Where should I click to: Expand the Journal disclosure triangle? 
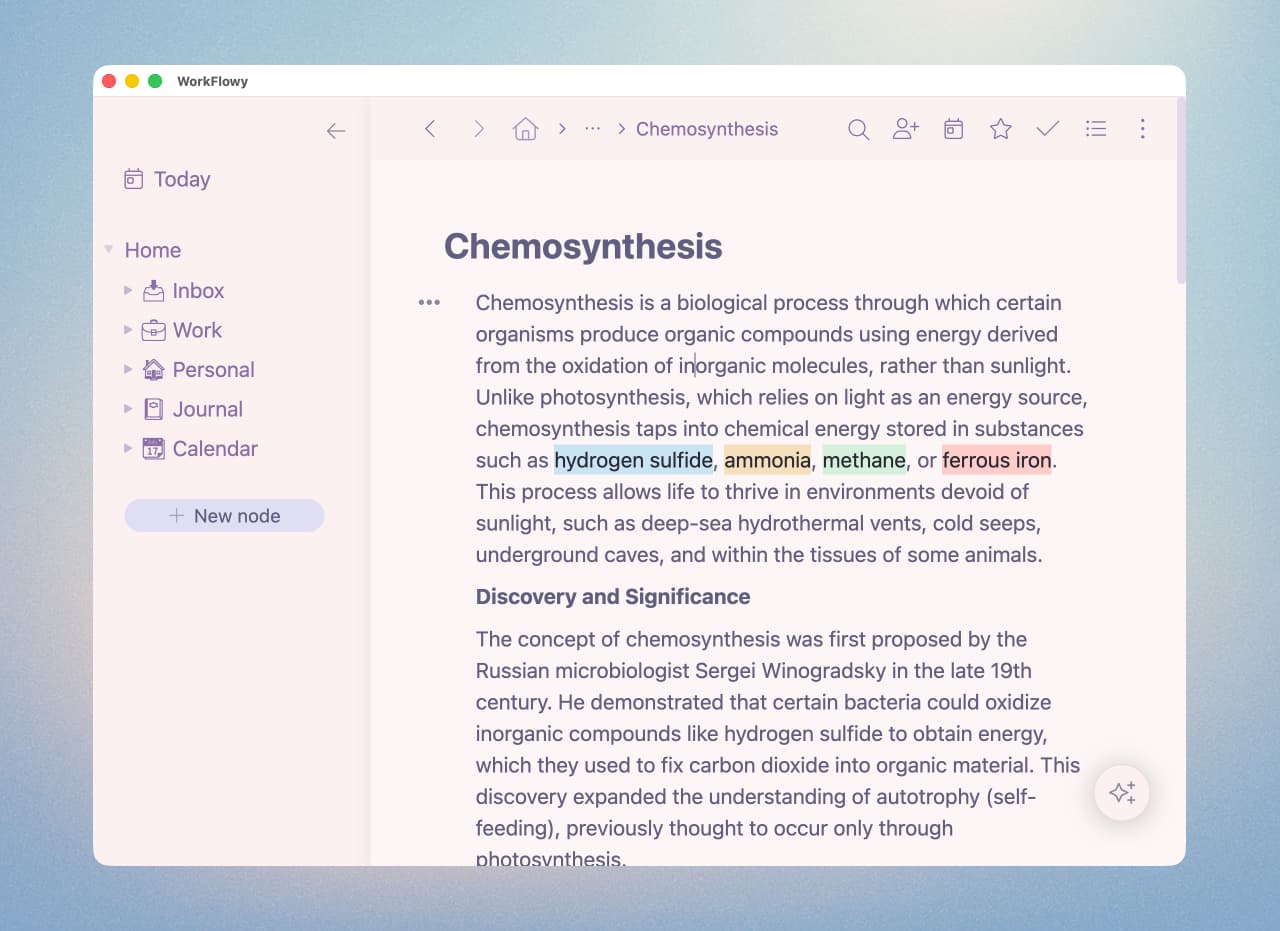128,409
